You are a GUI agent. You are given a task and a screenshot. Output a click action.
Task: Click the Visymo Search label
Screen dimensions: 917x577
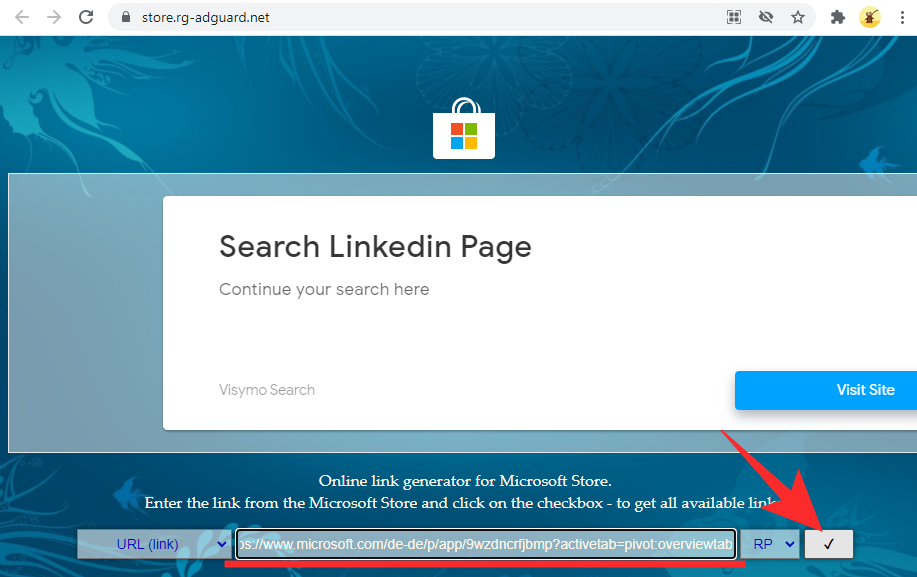[267, 390]
